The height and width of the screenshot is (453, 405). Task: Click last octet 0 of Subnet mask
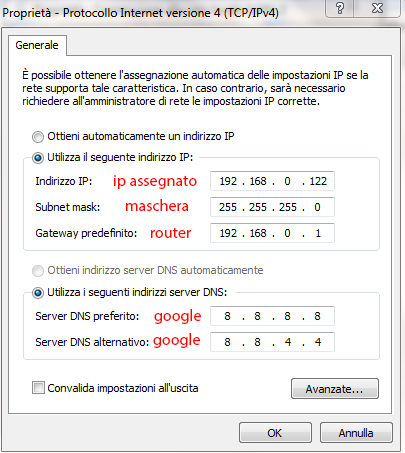pyautogui.click(x=317, y=207)
